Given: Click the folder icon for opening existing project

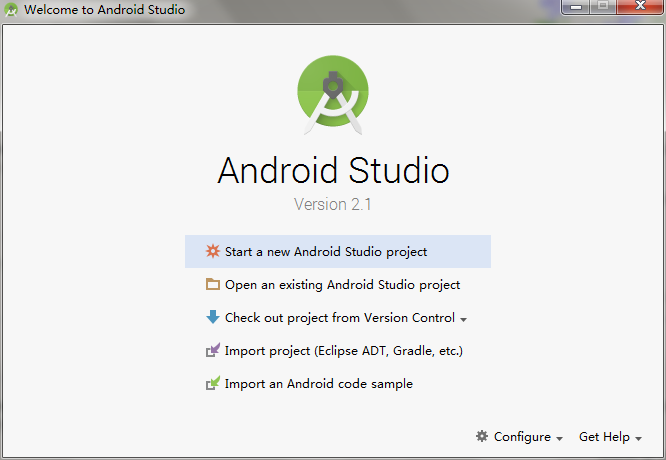Looking at the screenshot, I should click(x=213, y=284).
